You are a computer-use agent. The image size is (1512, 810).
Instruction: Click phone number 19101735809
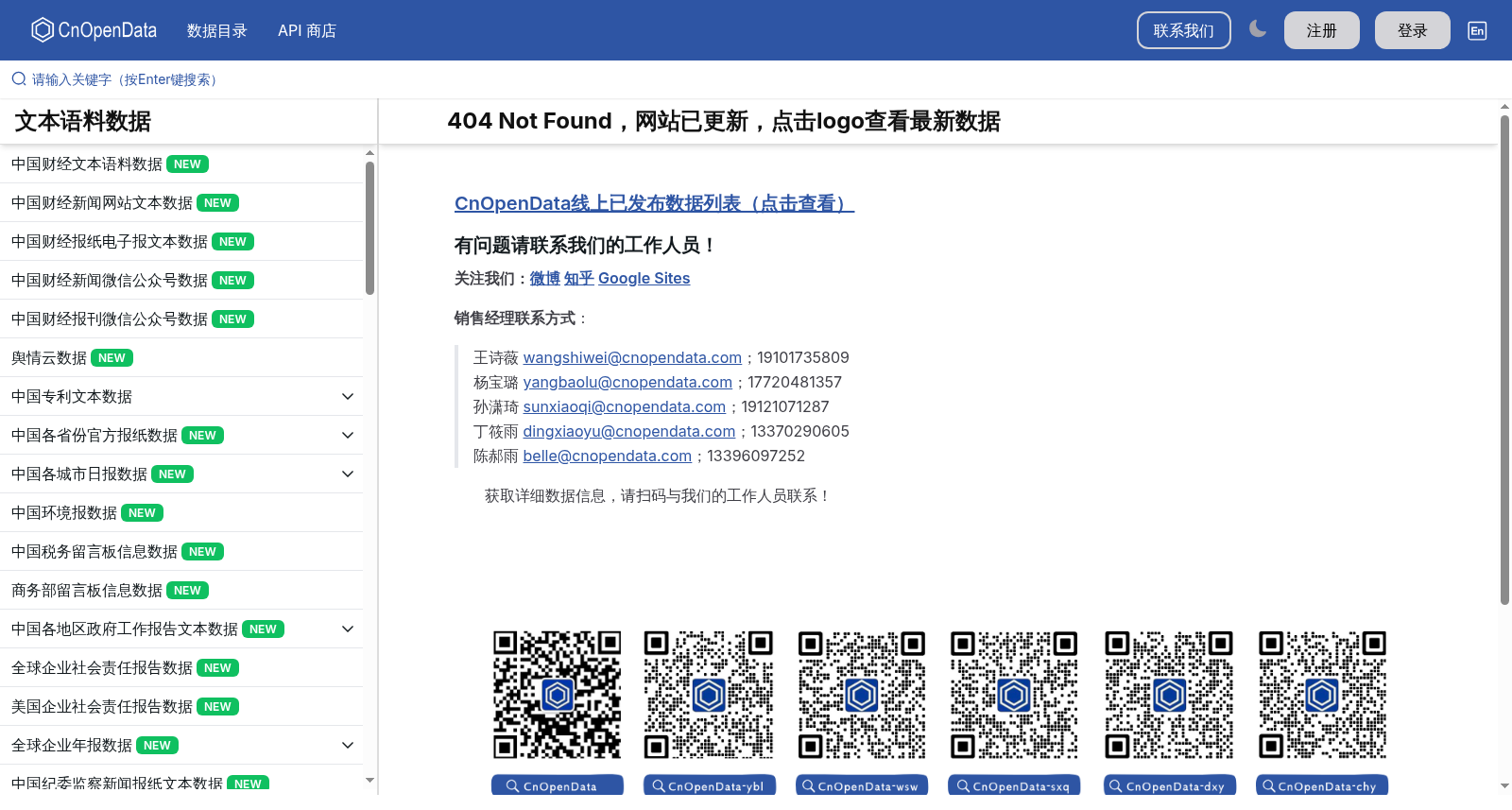[x=803, y=357]
